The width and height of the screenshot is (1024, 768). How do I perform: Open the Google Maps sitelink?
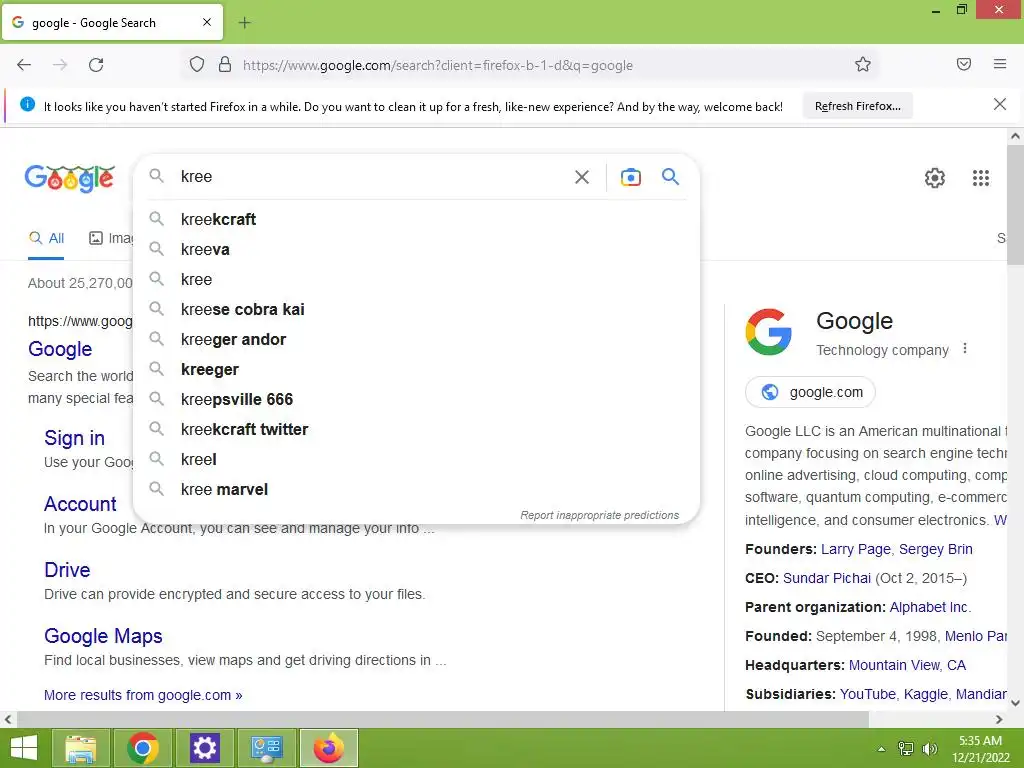(x=103, y=636)
